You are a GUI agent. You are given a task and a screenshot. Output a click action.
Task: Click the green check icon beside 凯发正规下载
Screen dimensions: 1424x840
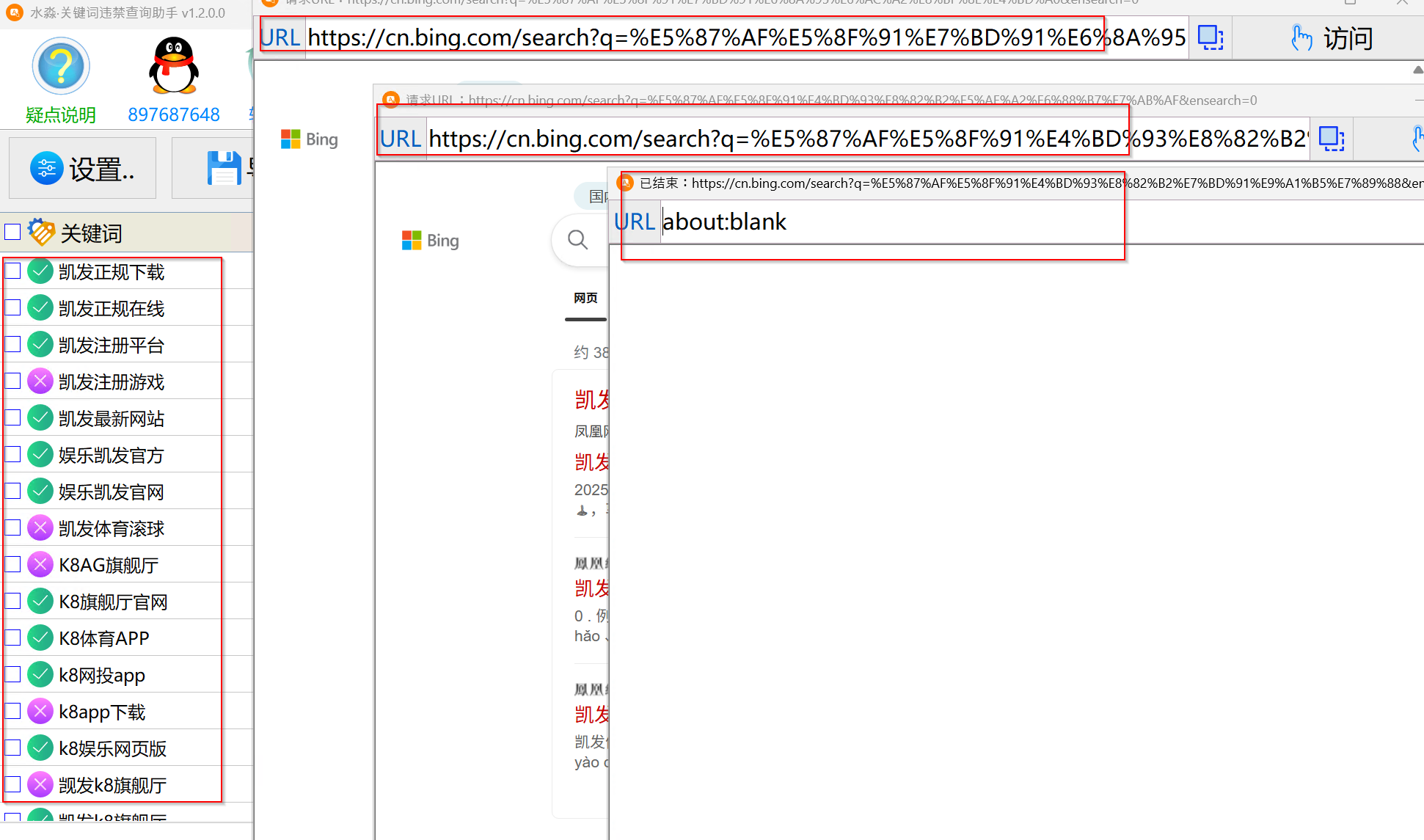[40, 271]
